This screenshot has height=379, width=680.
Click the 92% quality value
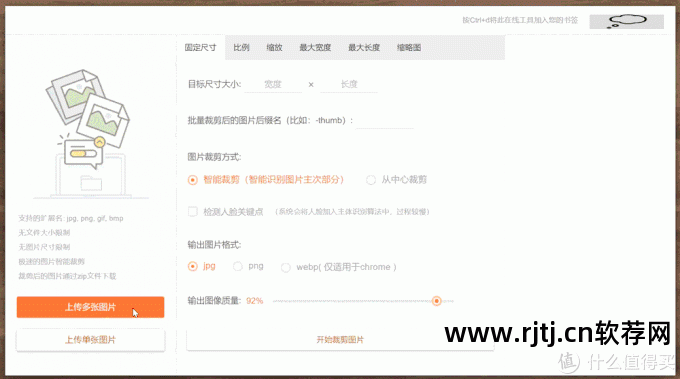(255, 301)
